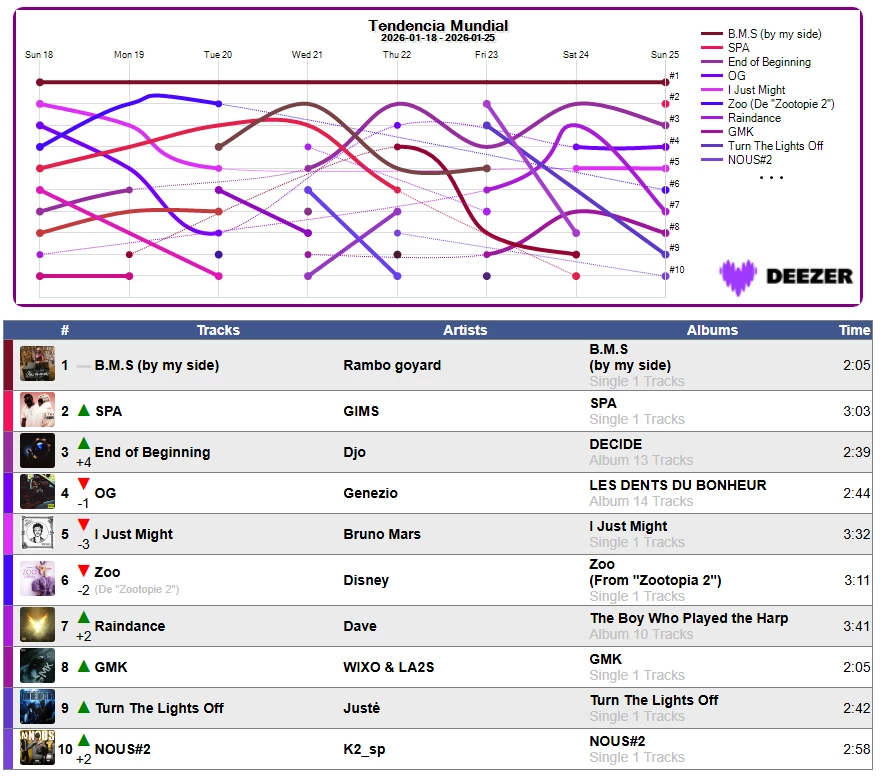Open the SPA cover art thumbnail
The height and width of the screenshot is (776, 884).
(37, 410)
